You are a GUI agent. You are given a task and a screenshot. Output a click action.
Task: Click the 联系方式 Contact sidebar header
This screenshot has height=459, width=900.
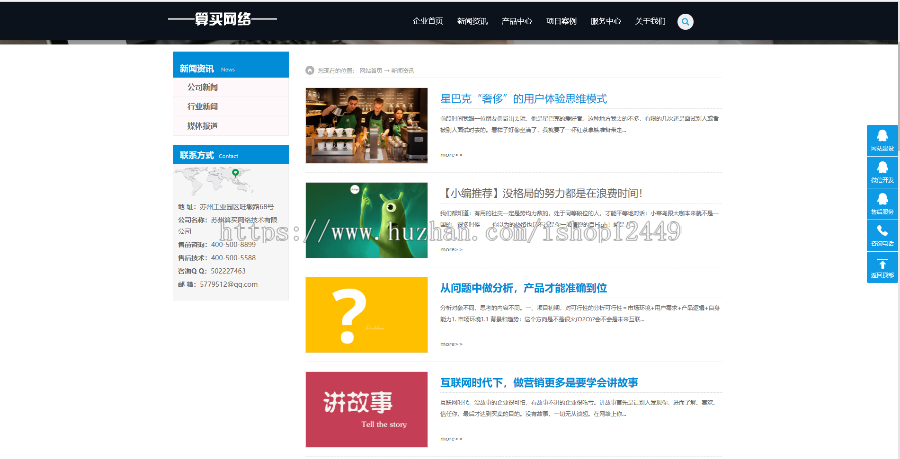[231, 155]
